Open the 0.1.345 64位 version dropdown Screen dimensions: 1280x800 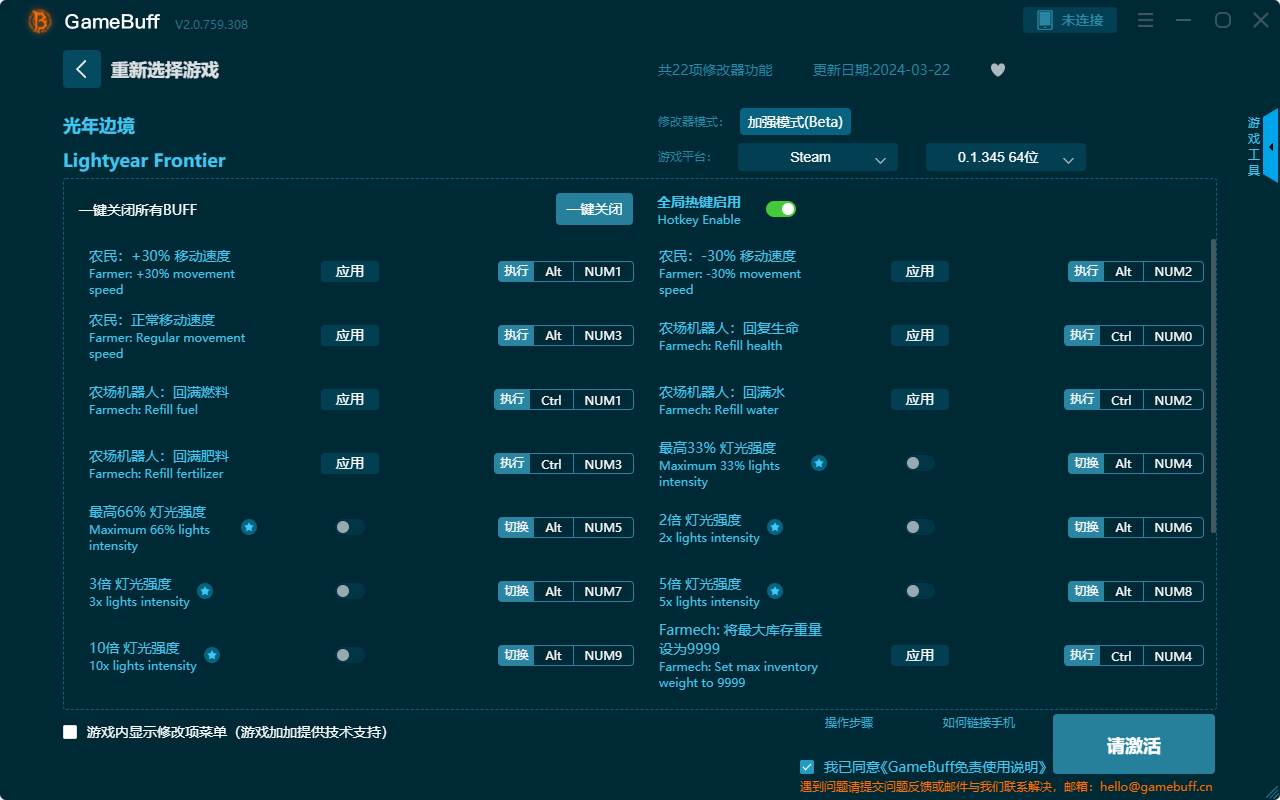(1005, 157)
